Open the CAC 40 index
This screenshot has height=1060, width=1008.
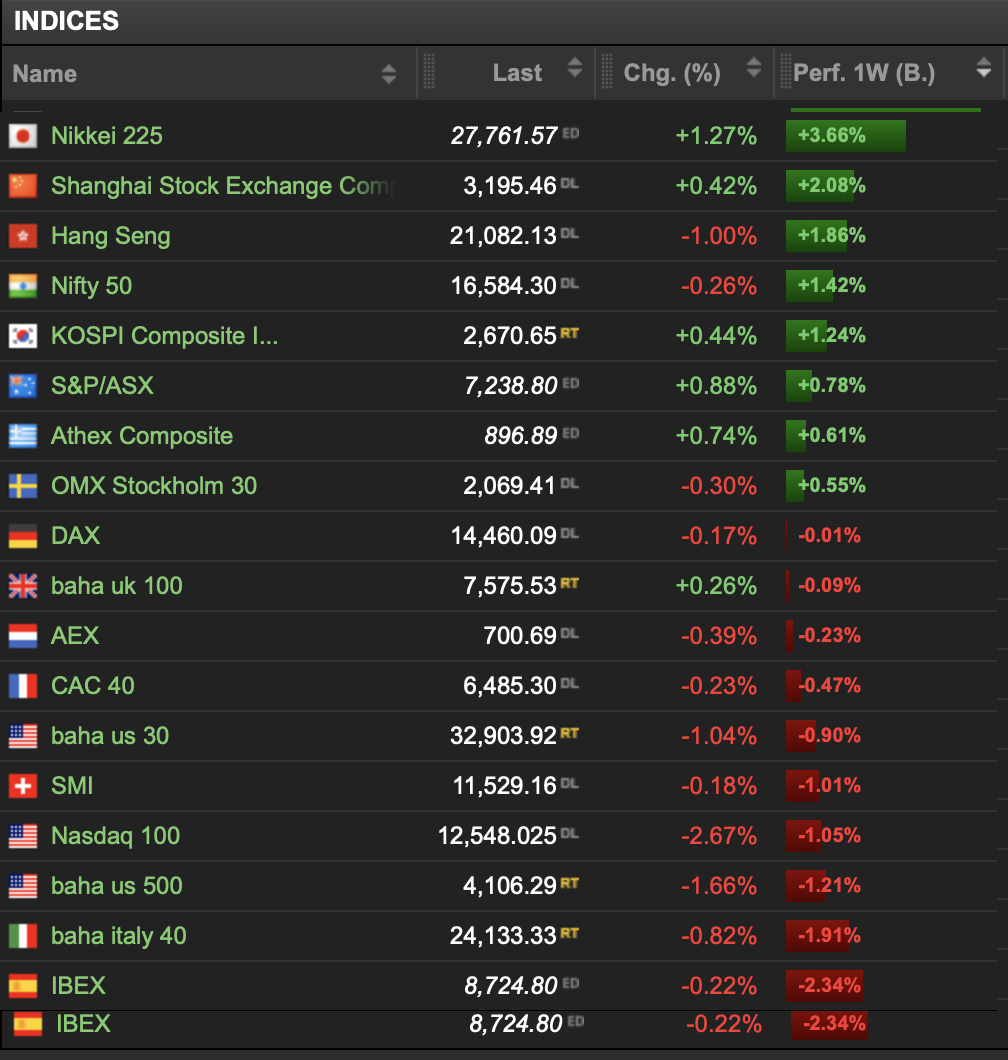pyautogui.click(x=93, y=686)
